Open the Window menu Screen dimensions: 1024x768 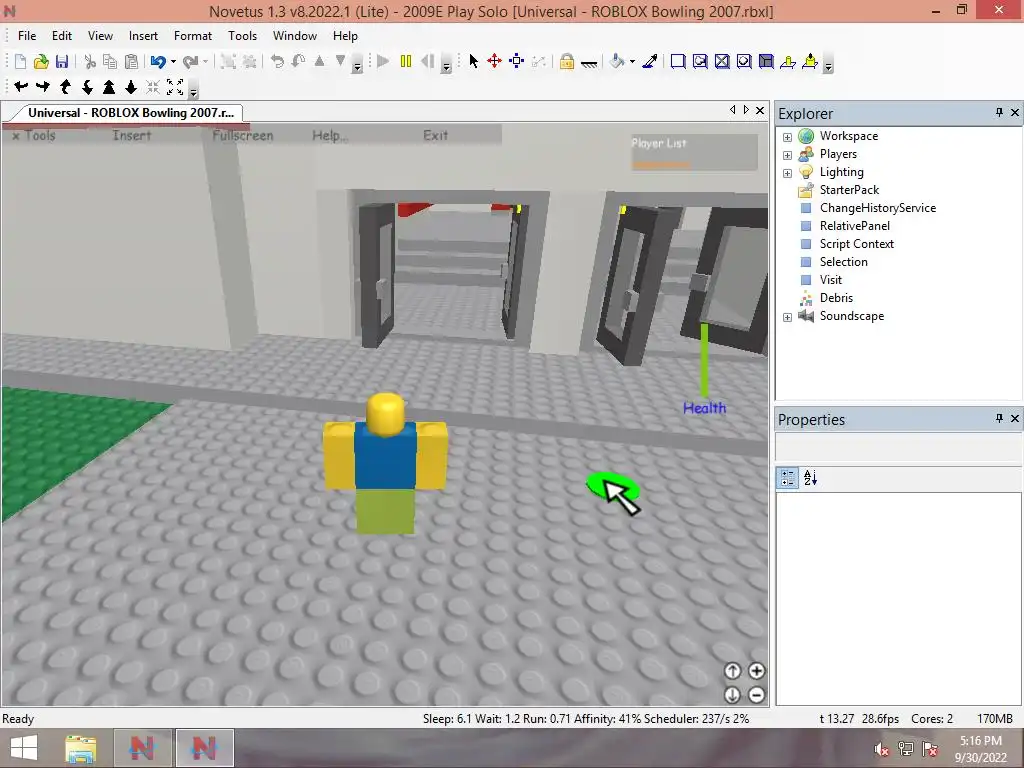tap(295, 36)
